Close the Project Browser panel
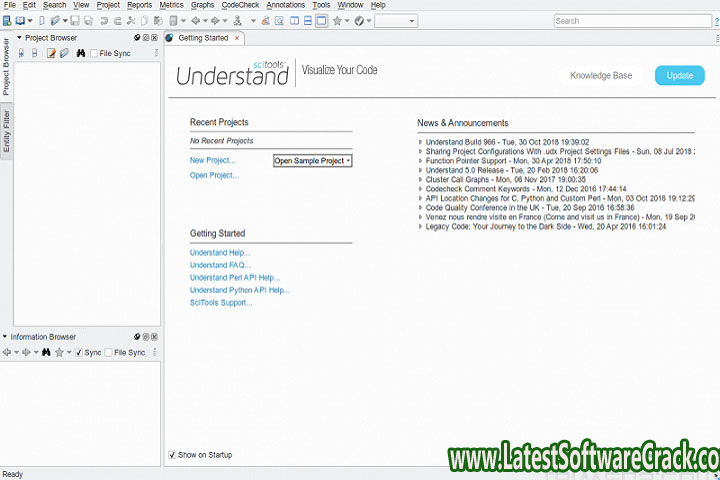 154,38
